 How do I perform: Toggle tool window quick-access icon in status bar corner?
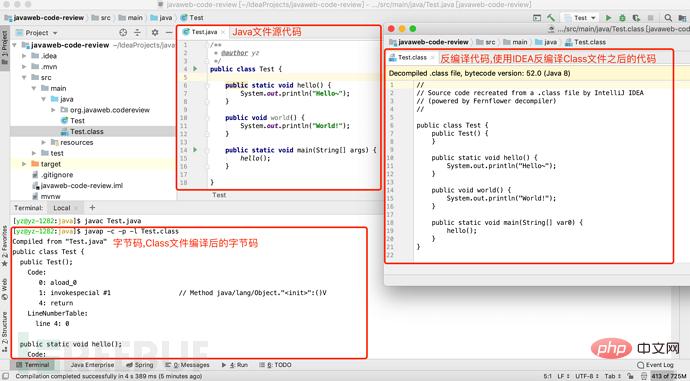(x=6, y=376)
